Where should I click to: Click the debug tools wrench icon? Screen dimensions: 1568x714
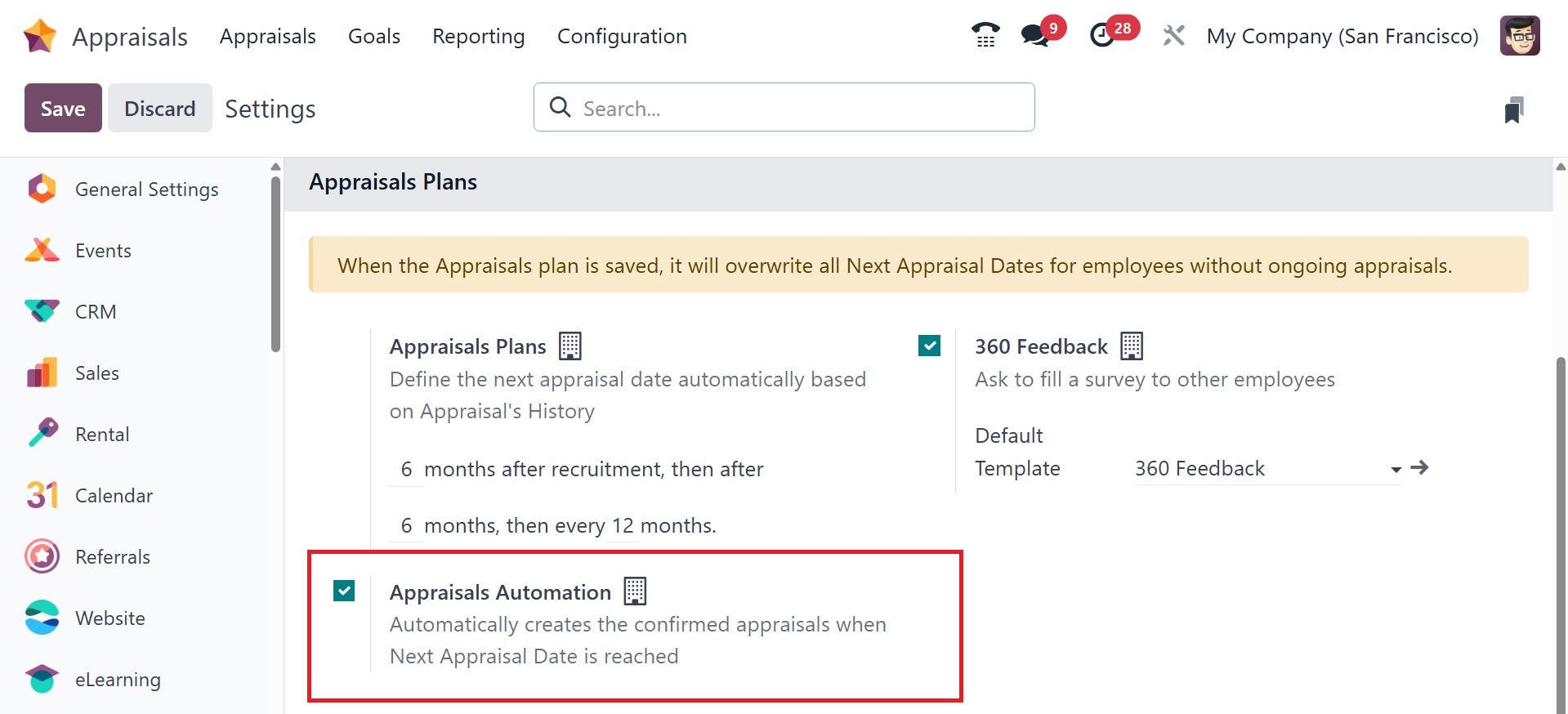tap(1173, 35)
